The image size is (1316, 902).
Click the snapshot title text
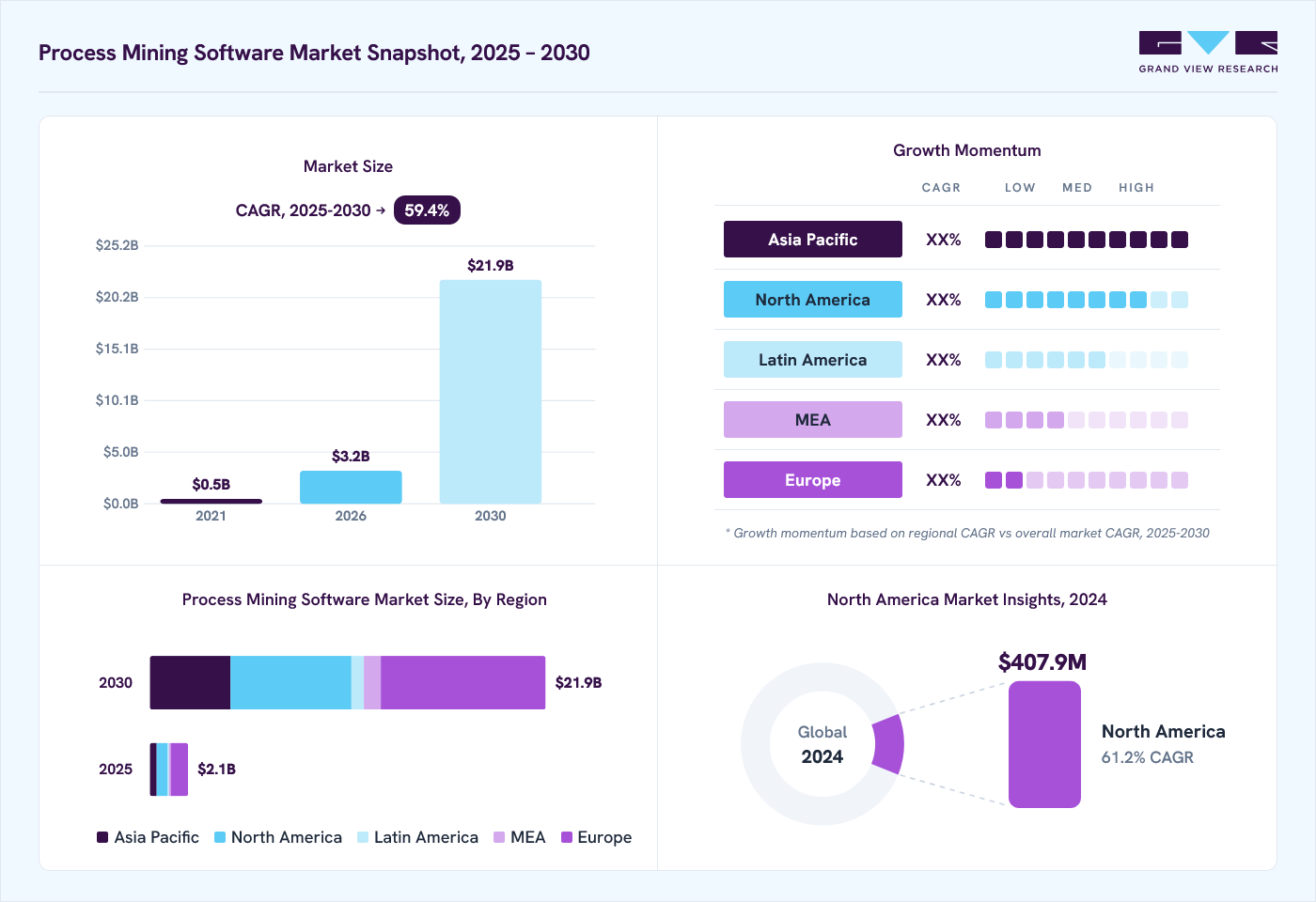314,53
